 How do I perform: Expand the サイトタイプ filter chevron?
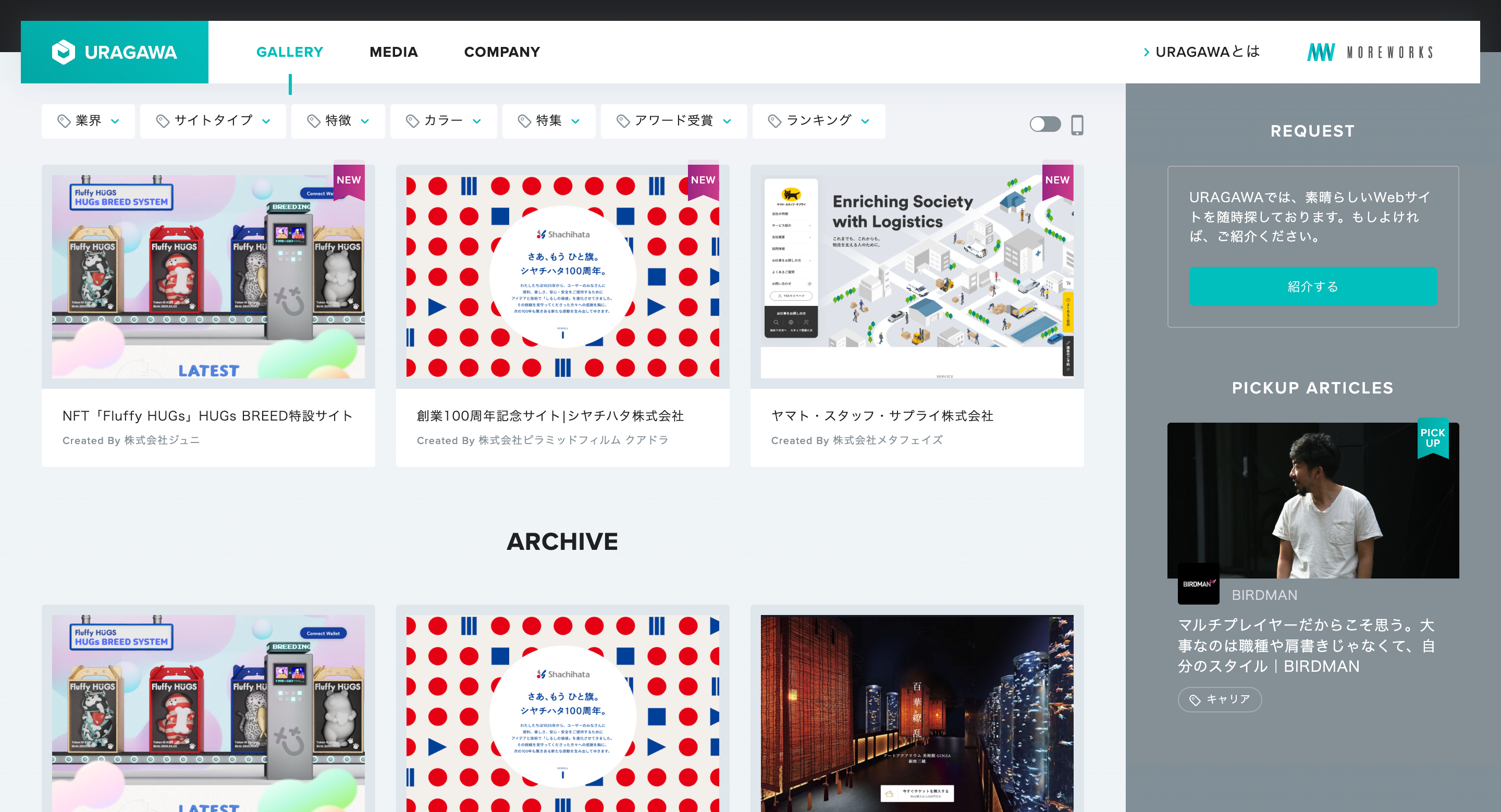(x=266, y=121)
